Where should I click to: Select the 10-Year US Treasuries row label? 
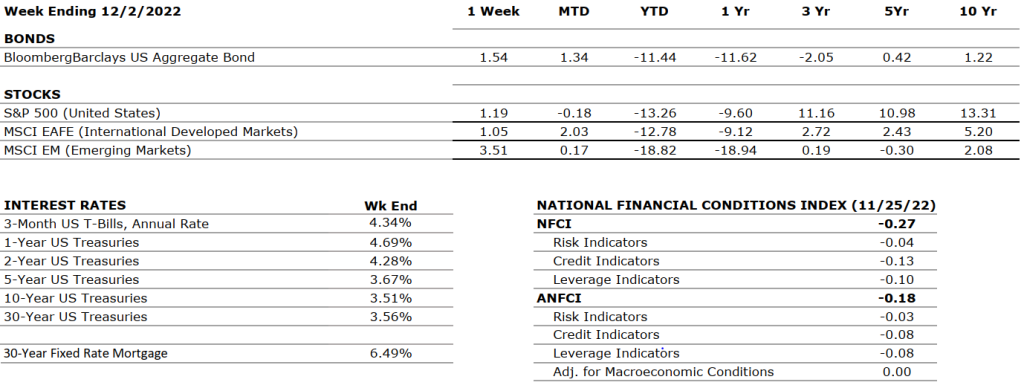coord(76,298)
